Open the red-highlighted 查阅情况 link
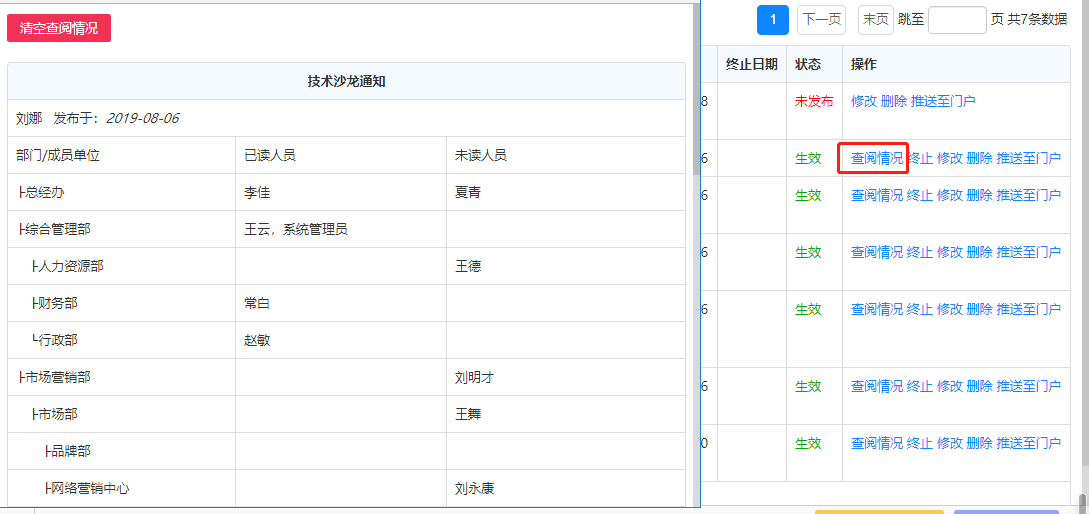This screenshot has height=514, width=1089. point(876,158)
